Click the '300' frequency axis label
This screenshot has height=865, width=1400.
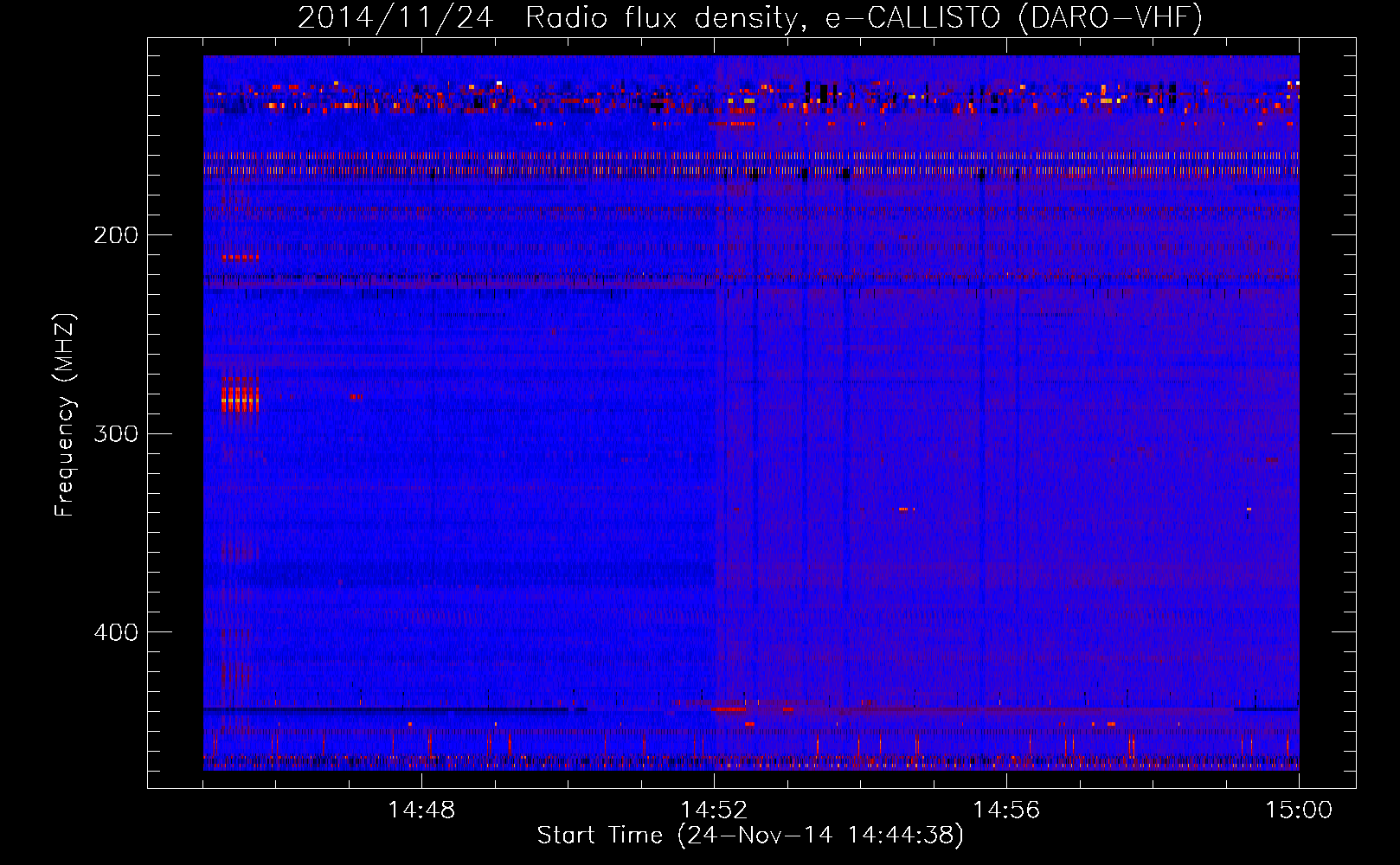click(116, 433)
